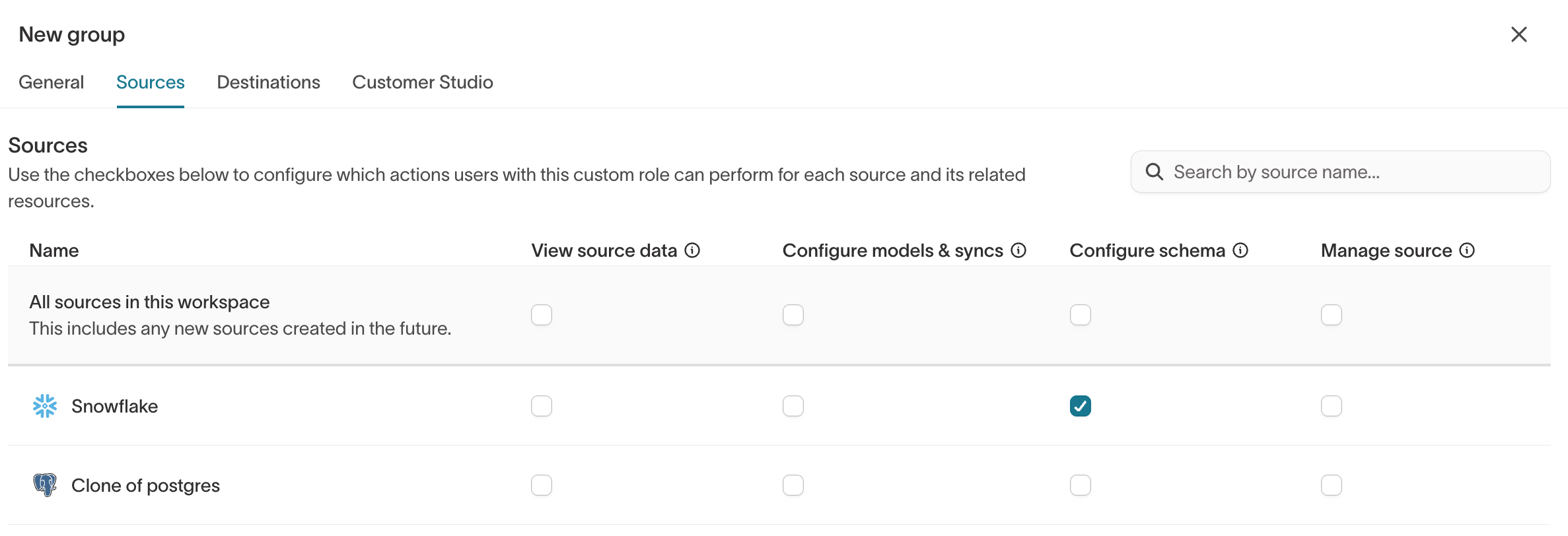This screenshot has height=536, width=1568.
Task: Open the Destinations tab
Action: [268, 82]
